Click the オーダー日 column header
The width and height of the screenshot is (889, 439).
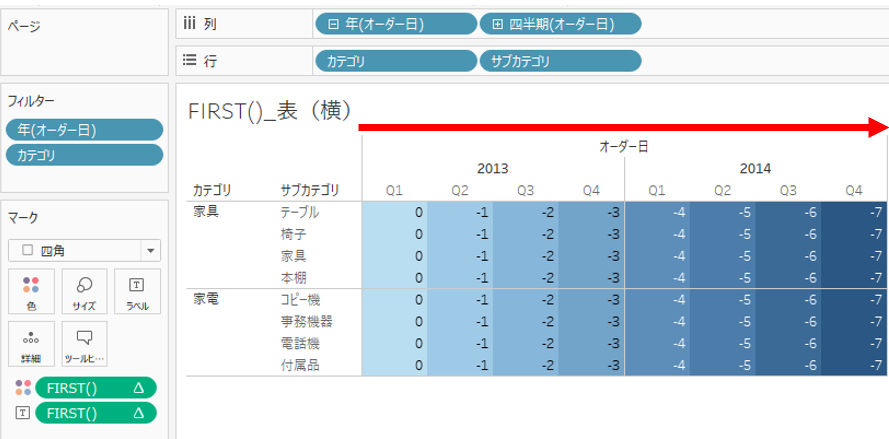[x=624, y=147]
